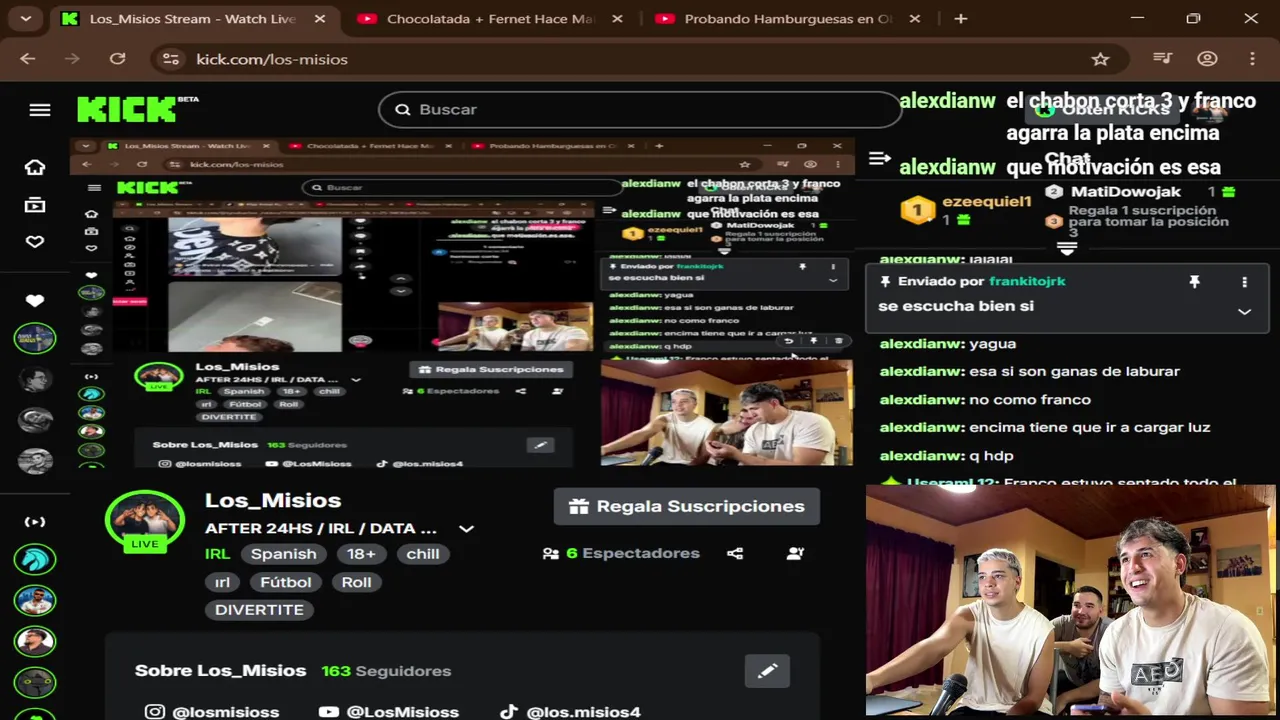Open Following via the outlined heart icon

(35, 242)
